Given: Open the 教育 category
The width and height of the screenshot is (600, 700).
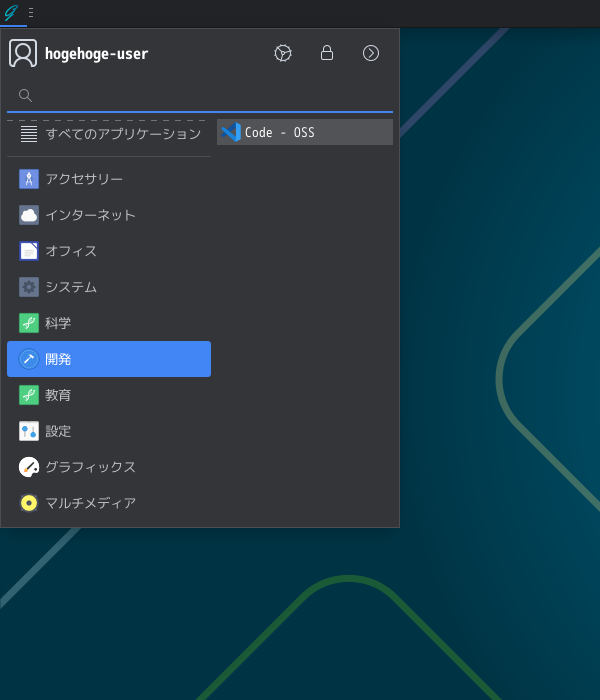Looking at the screenshot, I should point(109,395).
